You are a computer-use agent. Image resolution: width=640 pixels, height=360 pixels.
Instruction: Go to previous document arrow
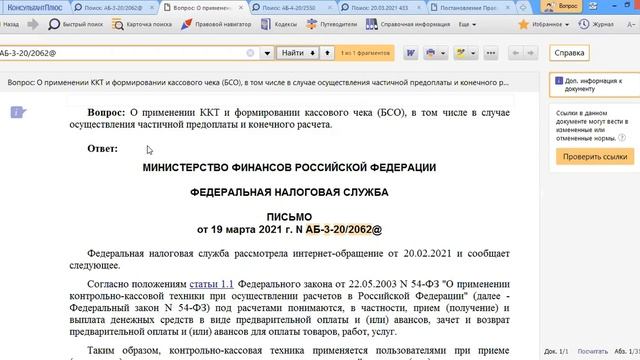tap(516, 53)
